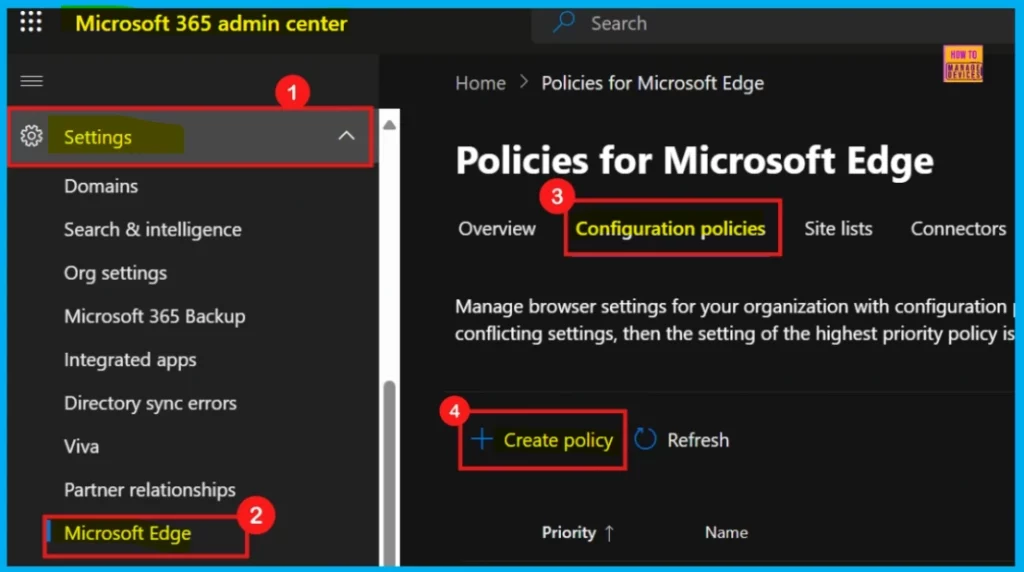The width and height of the screenshot is (1024, 572).
Task: Click the Settings label in navigation
Action: click(x=98, y=137)
